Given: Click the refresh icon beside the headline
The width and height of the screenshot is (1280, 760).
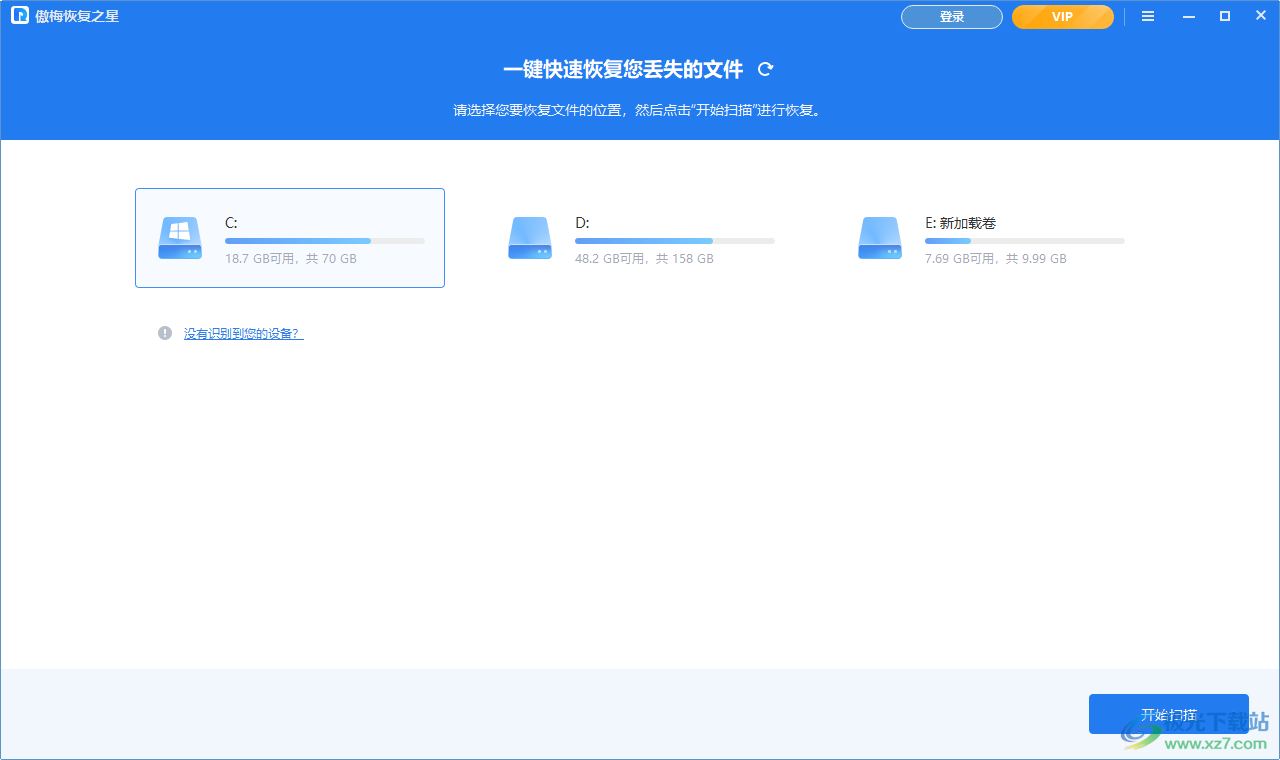Looking at the screenshot, I should (766, 69).
